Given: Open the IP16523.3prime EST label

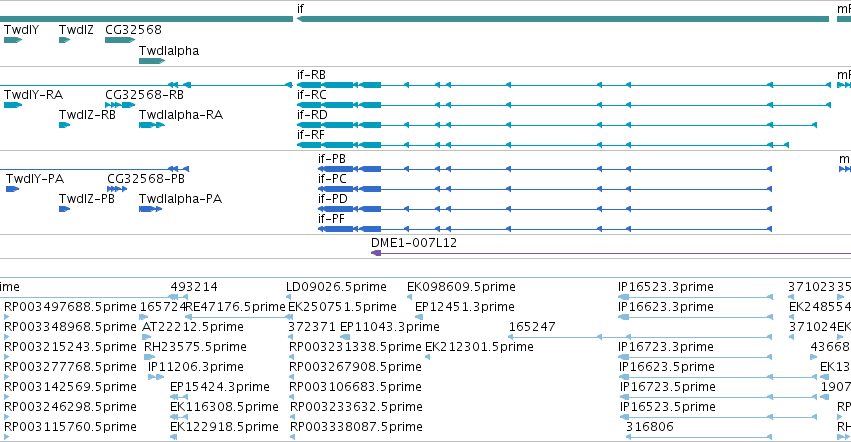Looking at the screenshot, I should (666, 287).
